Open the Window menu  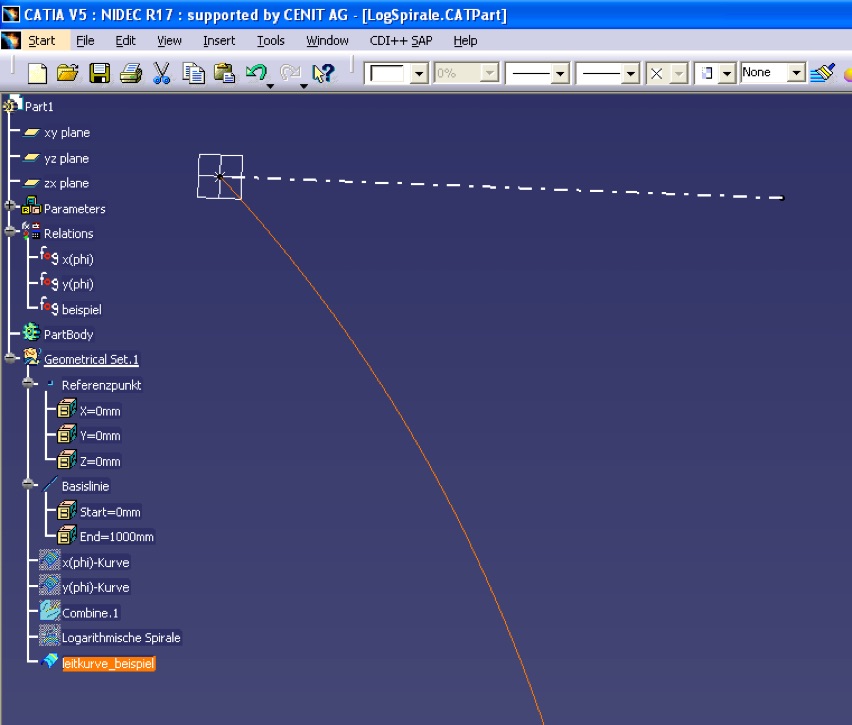coord(327,40)
